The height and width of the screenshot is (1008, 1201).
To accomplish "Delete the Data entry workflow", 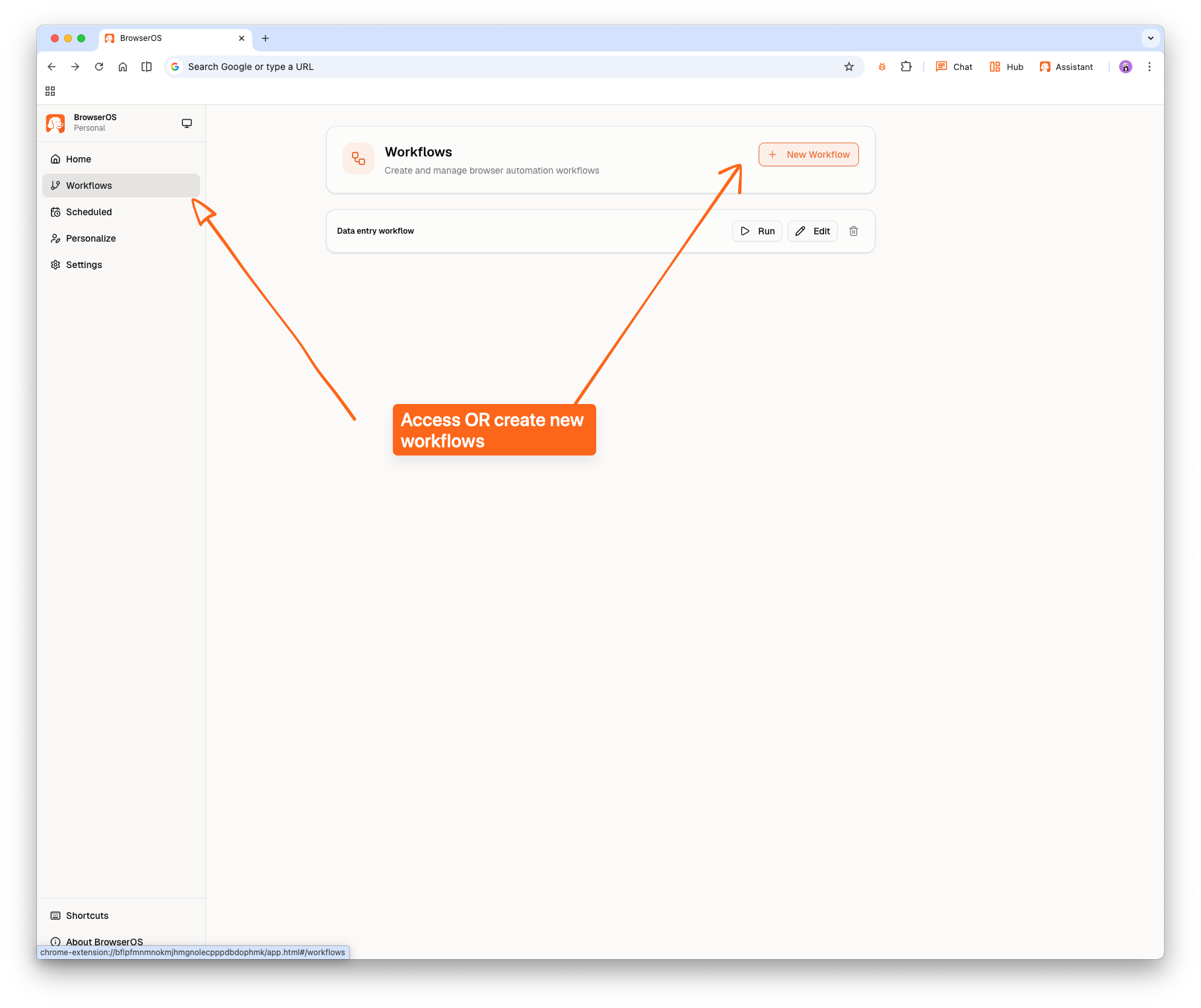I will [x=853, y=231].
